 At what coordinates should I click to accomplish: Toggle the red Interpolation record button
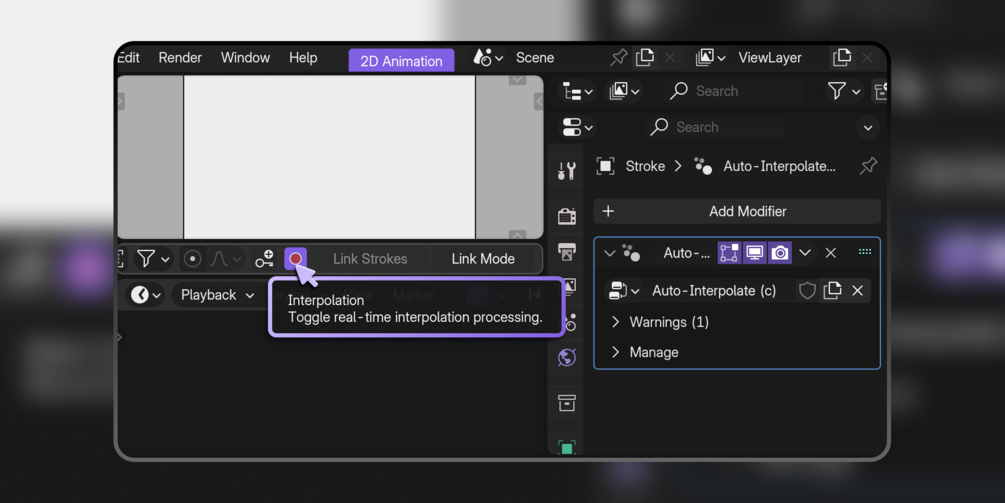295,259
